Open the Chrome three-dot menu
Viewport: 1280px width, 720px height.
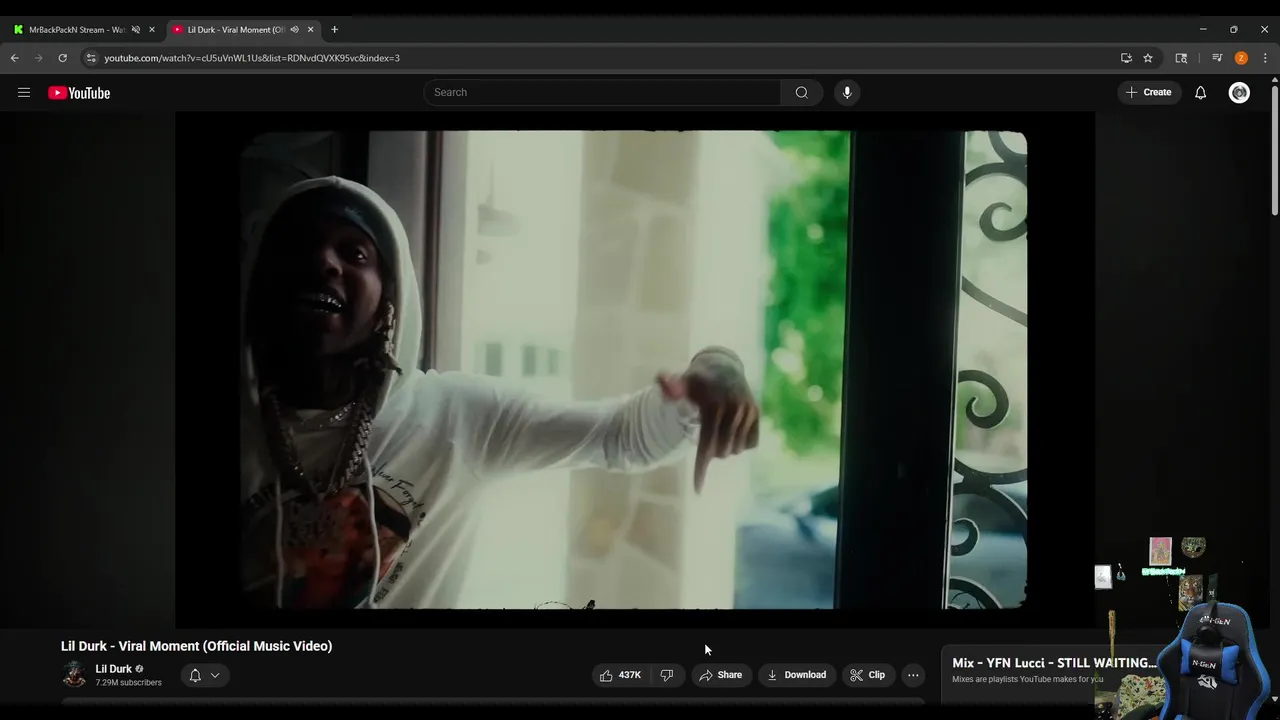1265,58
